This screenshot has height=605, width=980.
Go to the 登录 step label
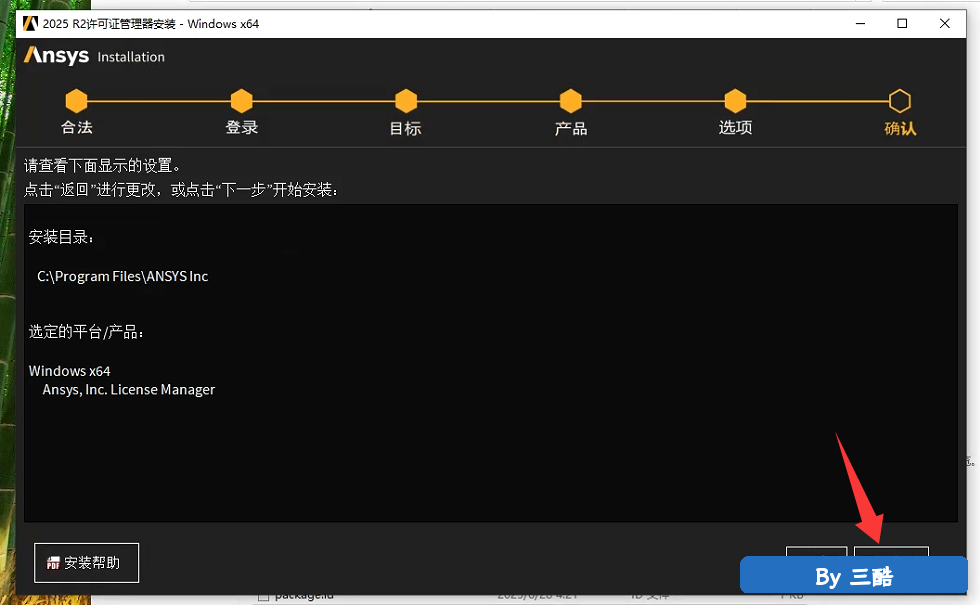(x=242, y=128)
